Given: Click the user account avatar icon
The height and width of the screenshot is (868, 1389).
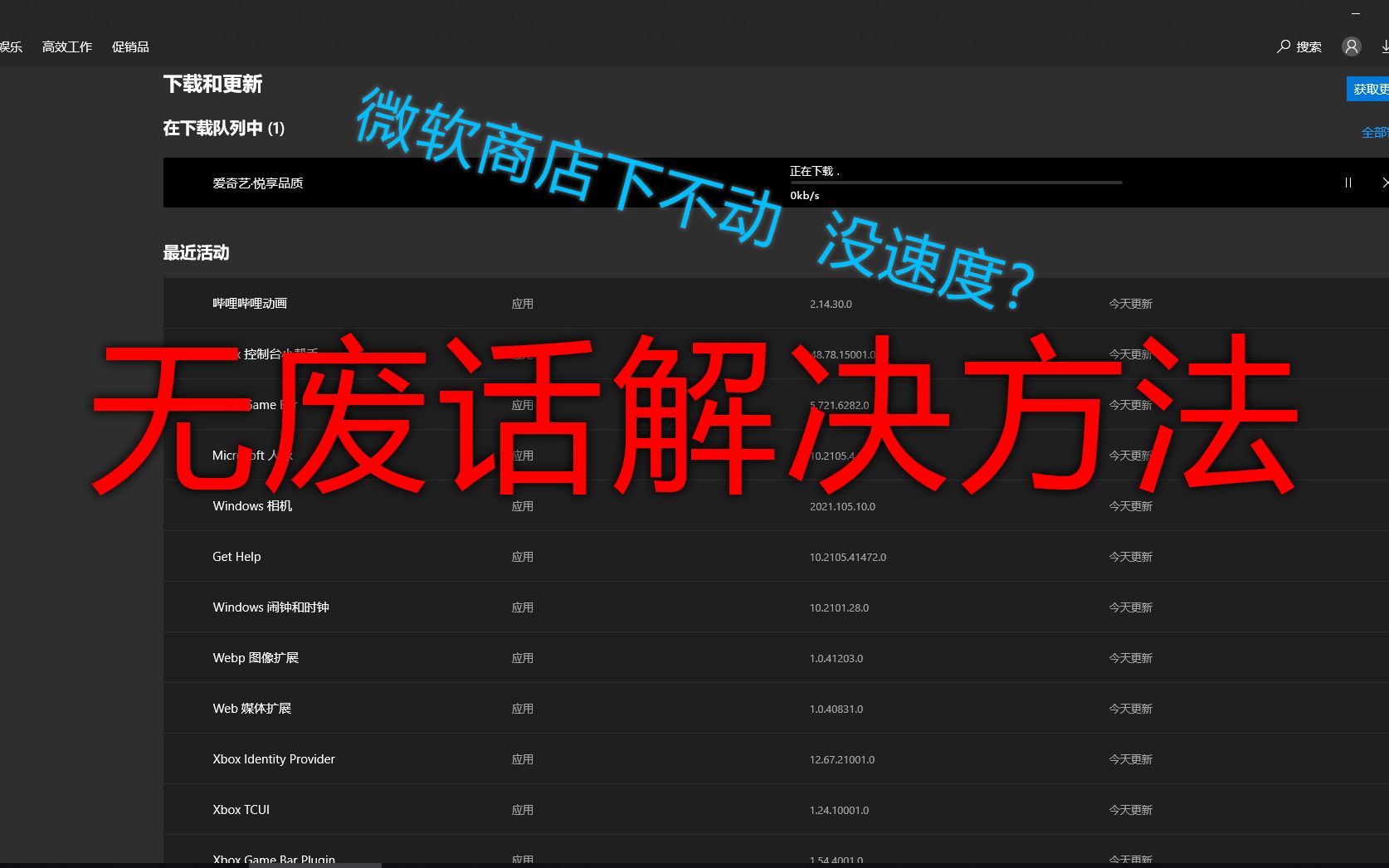Looking at the screenshot, I should (x=1351, y=46).
